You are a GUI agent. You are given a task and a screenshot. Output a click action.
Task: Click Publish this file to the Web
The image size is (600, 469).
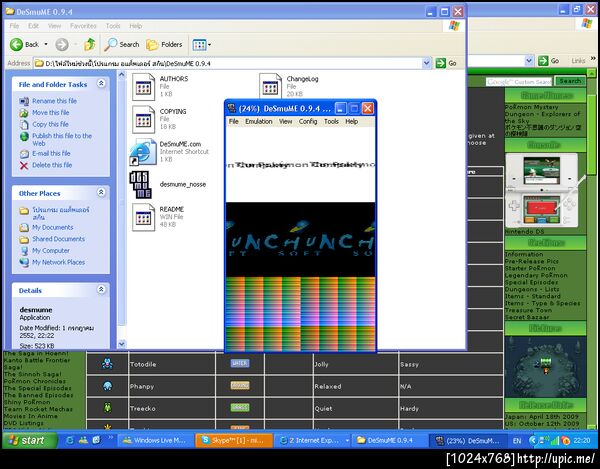[x=62, y=140]
